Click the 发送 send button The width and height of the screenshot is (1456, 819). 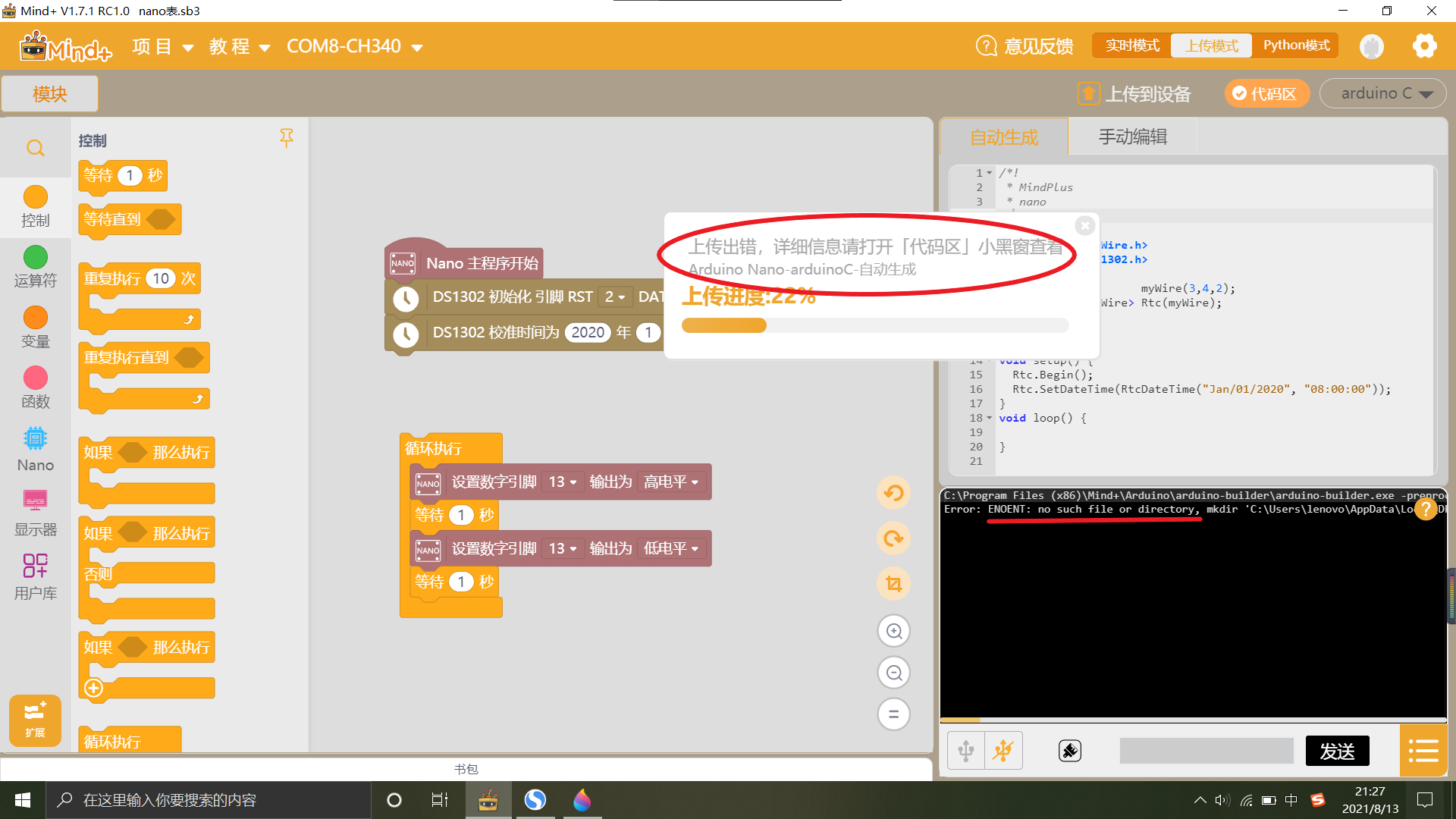[x=1338, y=751]
